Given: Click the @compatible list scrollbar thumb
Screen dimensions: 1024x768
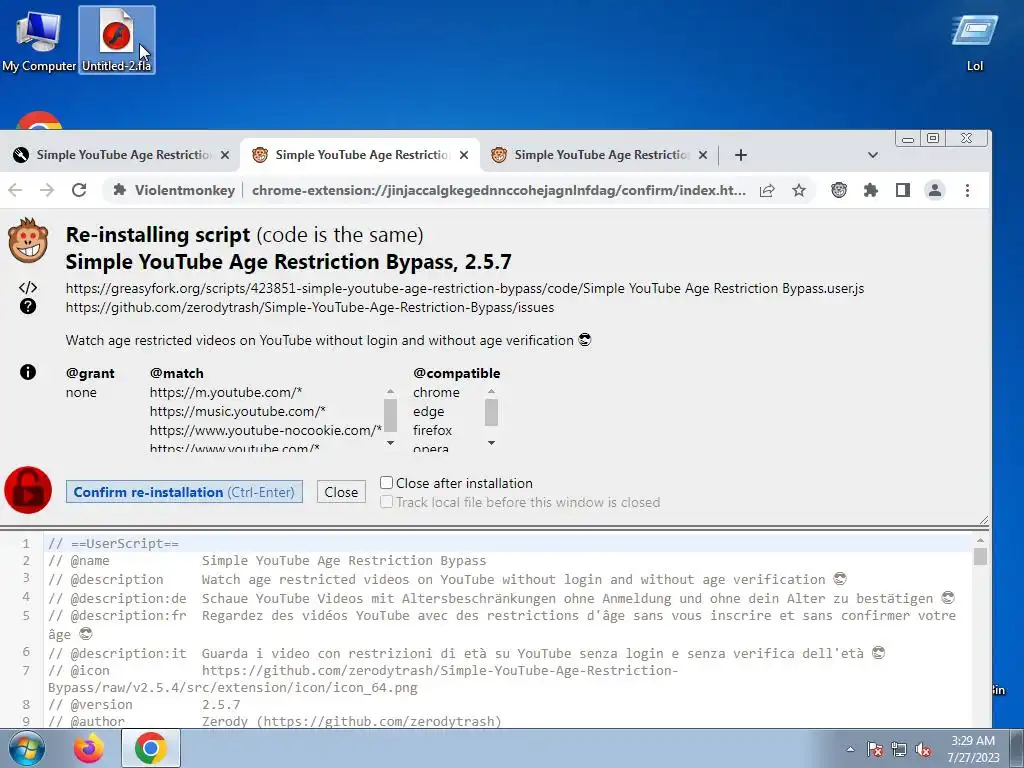Looking at the screenshot, I should 491,413.
